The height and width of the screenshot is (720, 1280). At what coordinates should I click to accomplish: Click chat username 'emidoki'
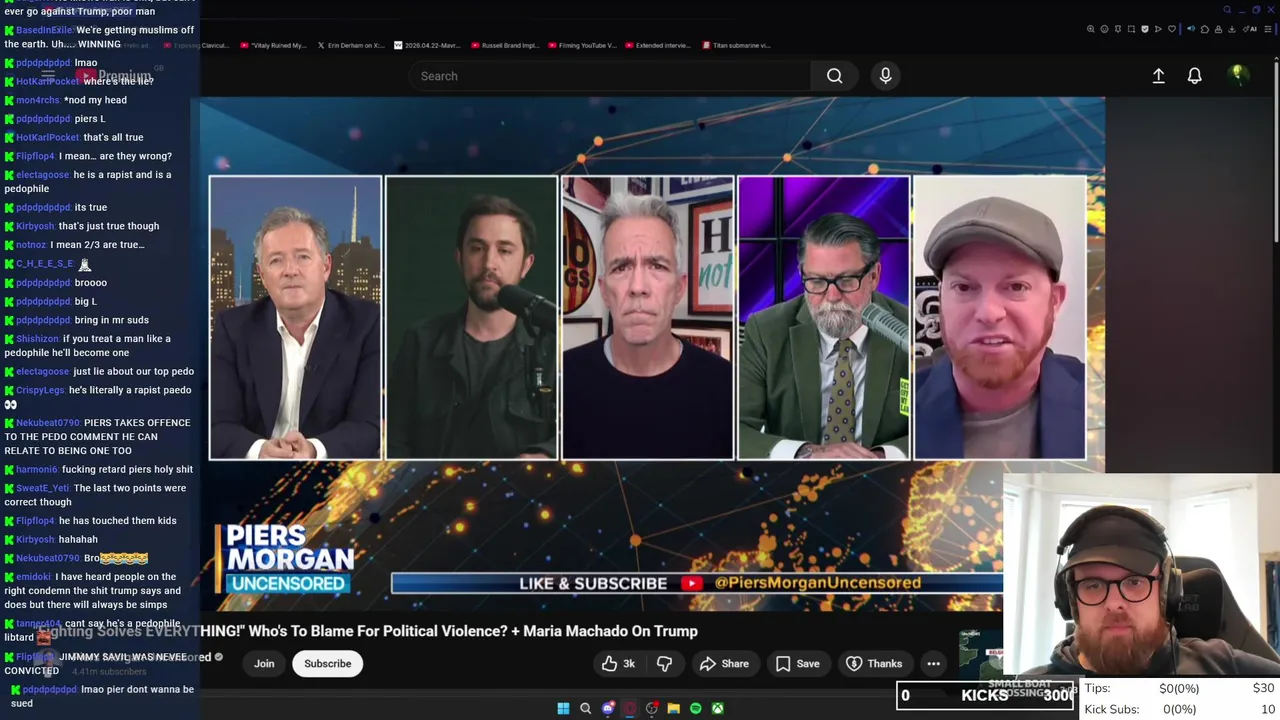pyautogui.click(x=33, y=577)
